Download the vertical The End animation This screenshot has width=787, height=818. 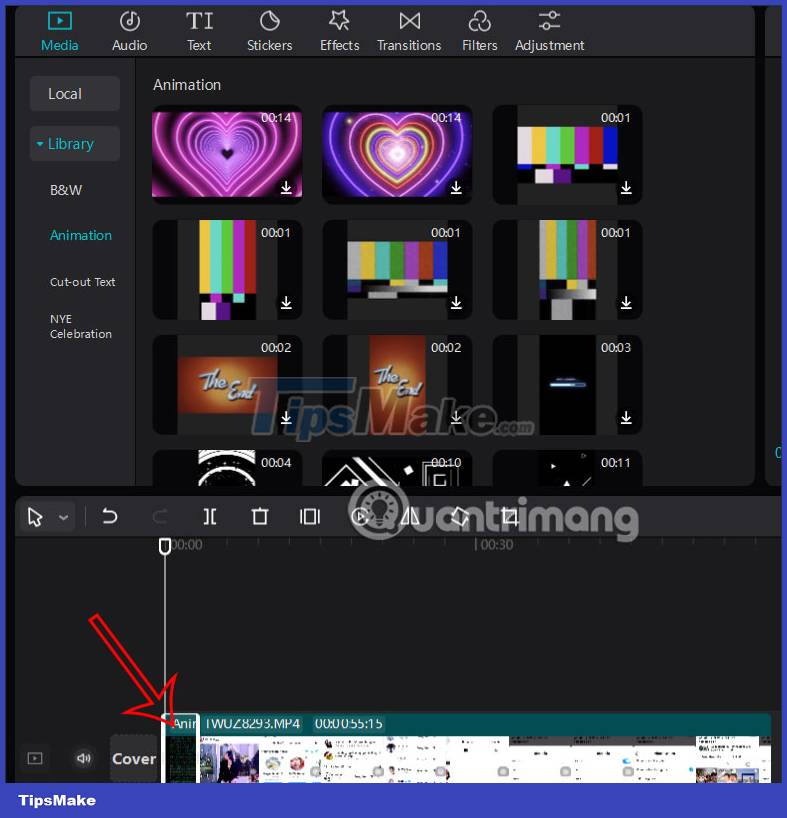pyautogui.click(x=456, y=417)
